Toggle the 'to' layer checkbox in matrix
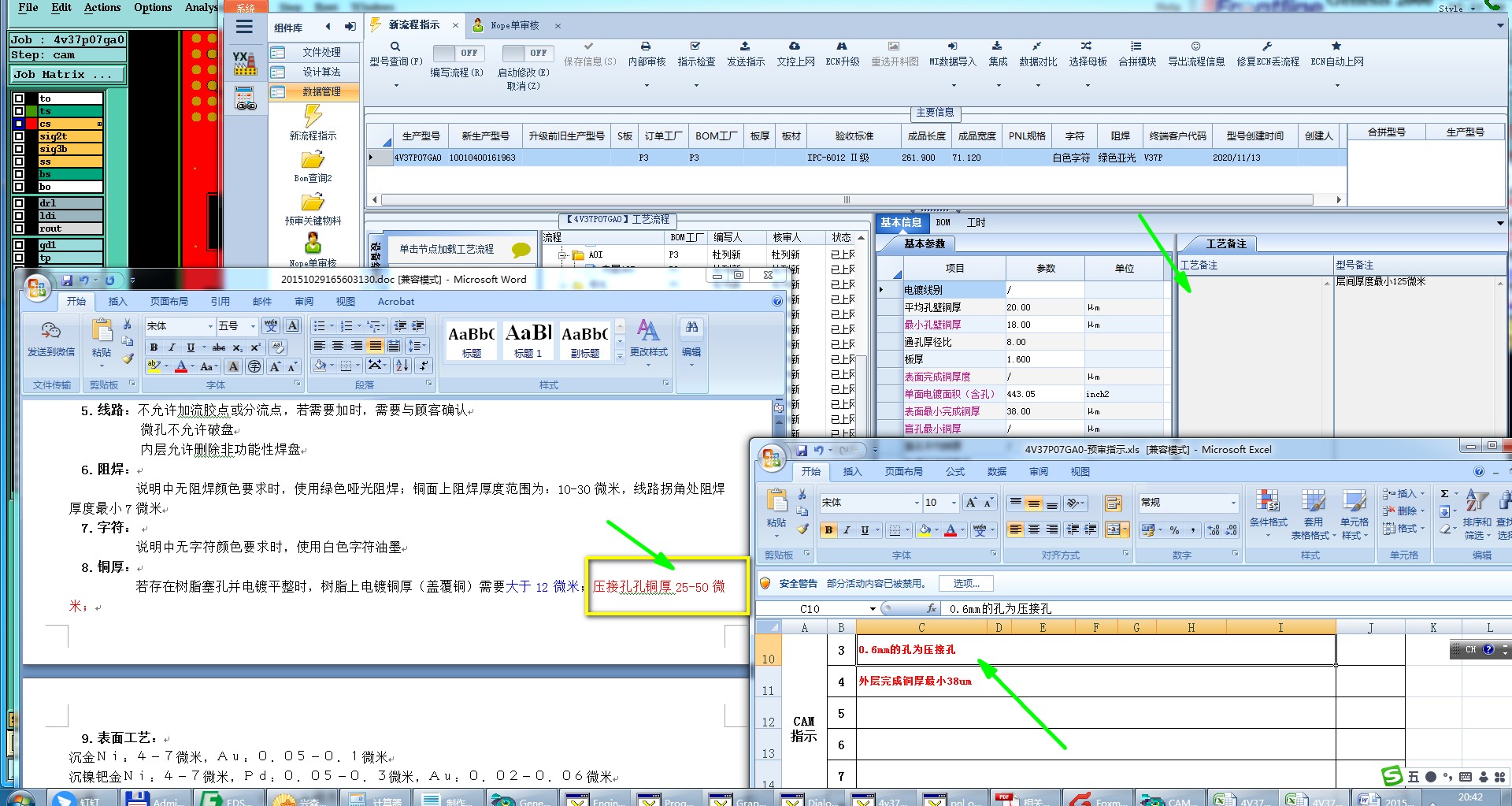The width and height of the screenshot is (1512, 806). 19,98
